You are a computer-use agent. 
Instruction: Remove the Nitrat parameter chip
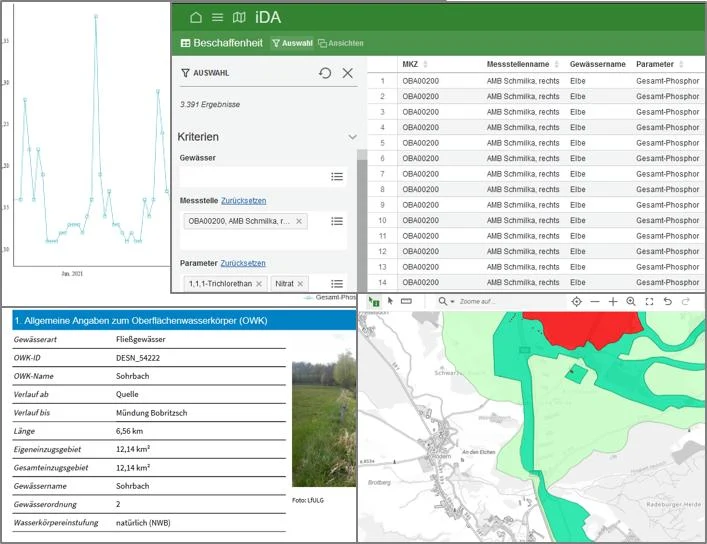tap(300, 284)
